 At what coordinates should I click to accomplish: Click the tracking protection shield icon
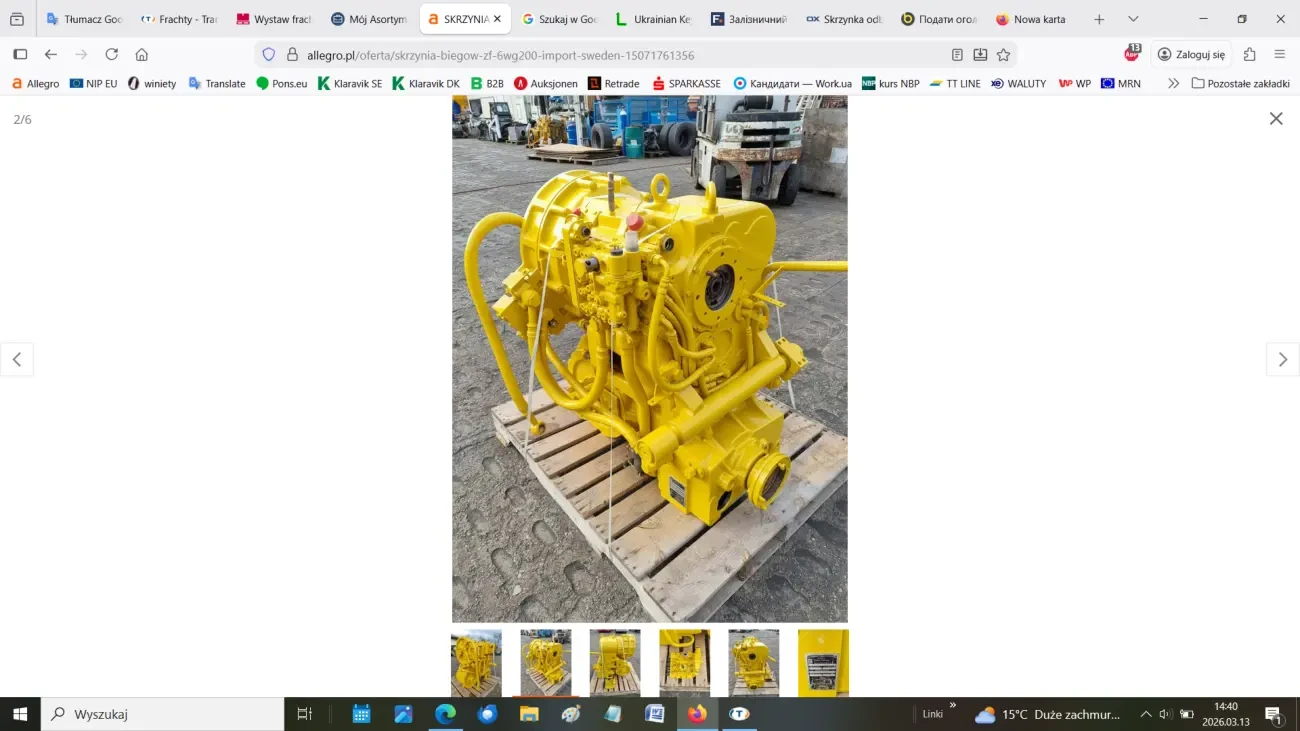[268, 55]
